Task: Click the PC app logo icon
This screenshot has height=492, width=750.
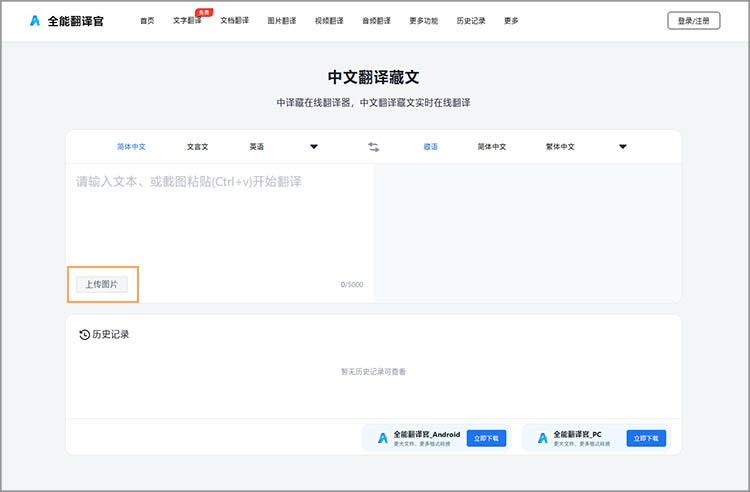Action: [x=543, y=438]
